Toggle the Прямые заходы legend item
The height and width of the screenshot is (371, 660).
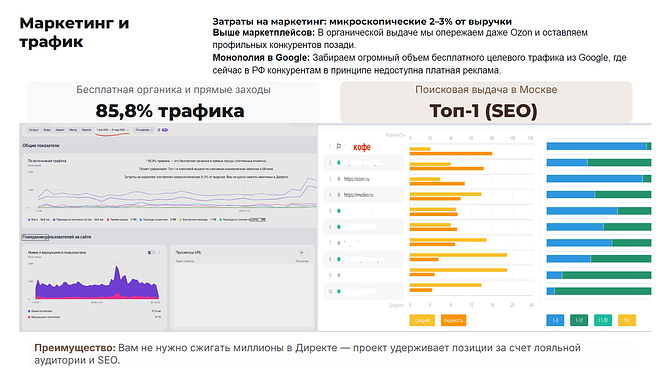point(122,220)
